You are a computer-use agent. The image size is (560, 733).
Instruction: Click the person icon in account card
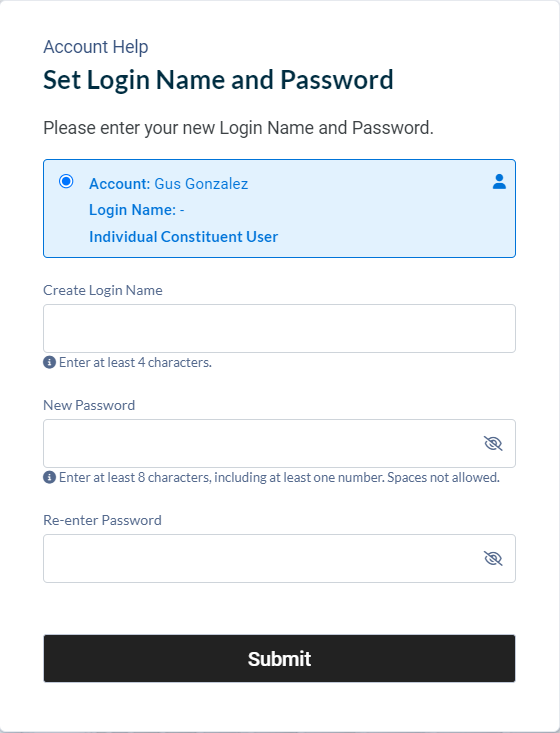(x=499, y=181)
